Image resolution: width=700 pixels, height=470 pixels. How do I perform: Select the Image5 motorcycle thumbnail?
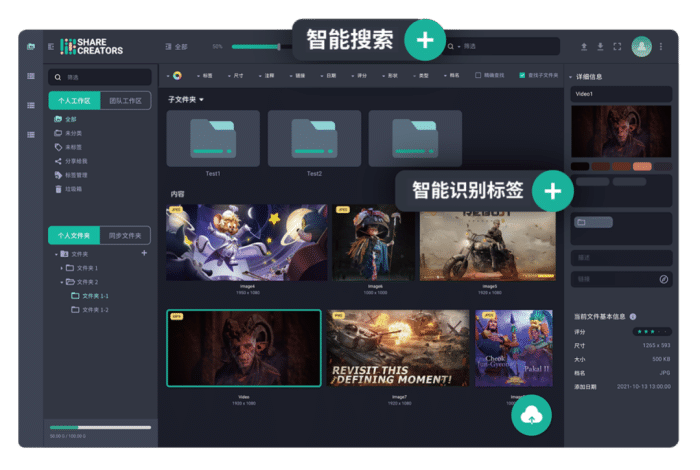pos(488,245)
